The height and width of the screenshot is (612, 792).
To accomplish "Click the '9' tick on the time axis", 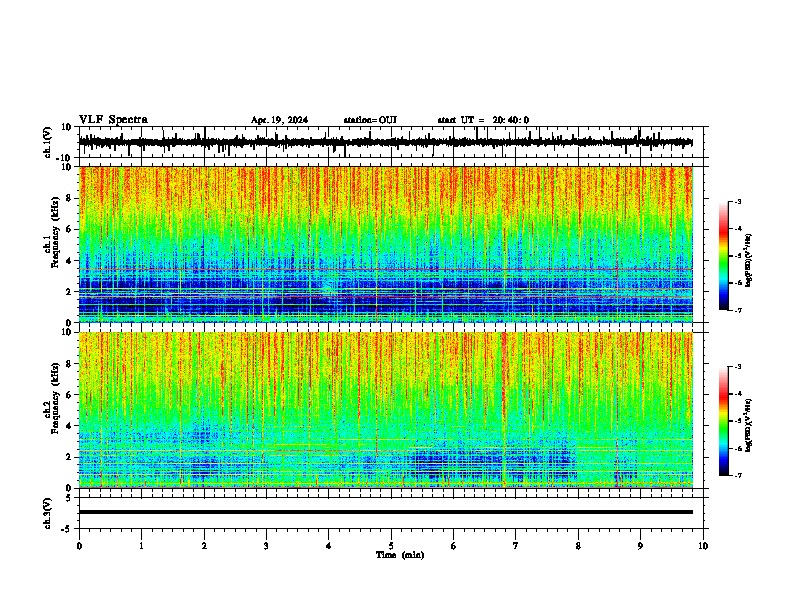I will click(640, 546).
